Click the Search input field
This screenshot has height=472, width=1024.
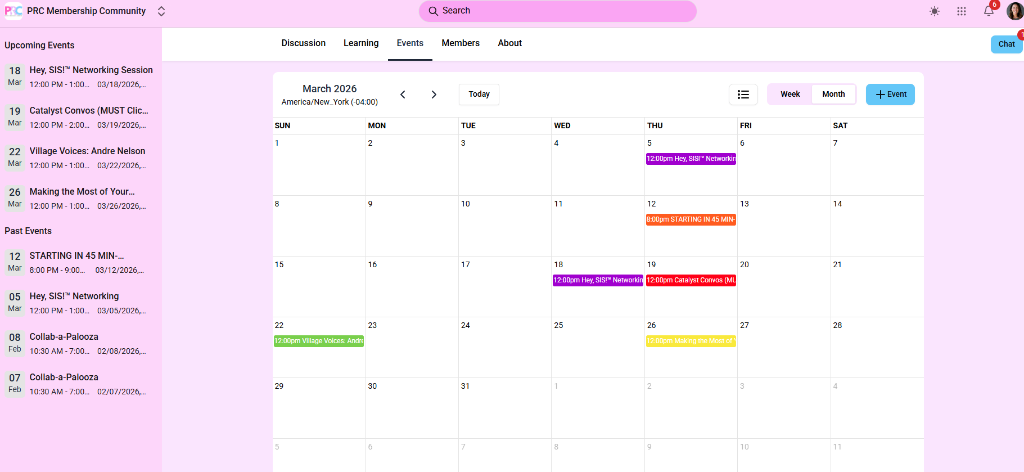pos(557,11)
